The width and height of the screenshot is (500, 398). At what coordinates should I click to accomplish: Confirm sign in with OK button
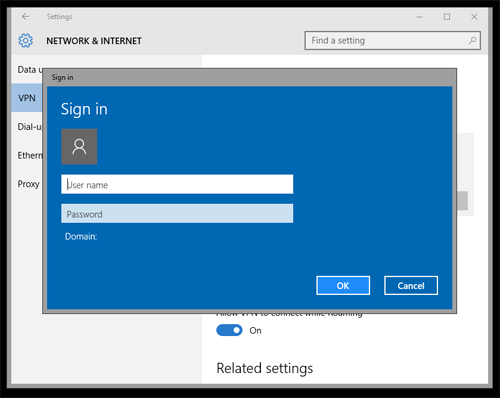pyautogui.click(x=343, y=285)
